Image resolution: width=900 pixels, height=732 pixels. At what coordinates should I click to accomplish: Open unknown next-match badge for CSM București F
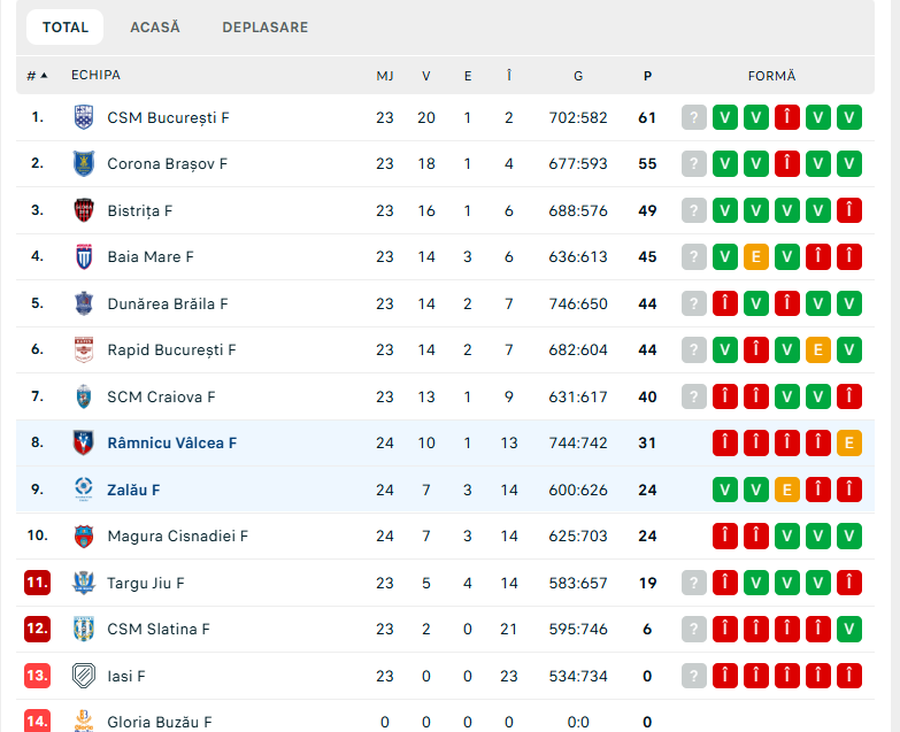coord(694,117)
